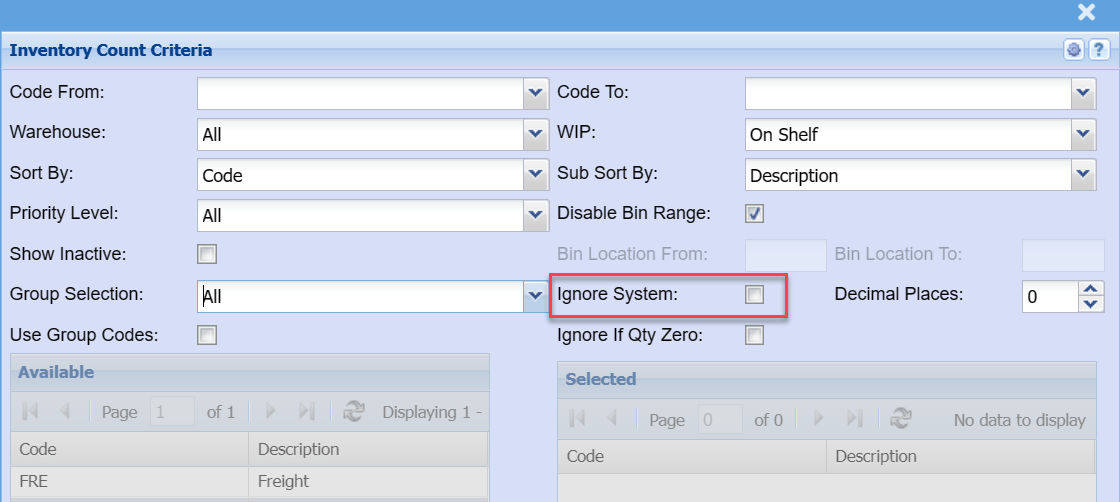Uncheck the Disable Bin Range checkbox
This screenshot has width=1120, height=502.
coord(755,214)
